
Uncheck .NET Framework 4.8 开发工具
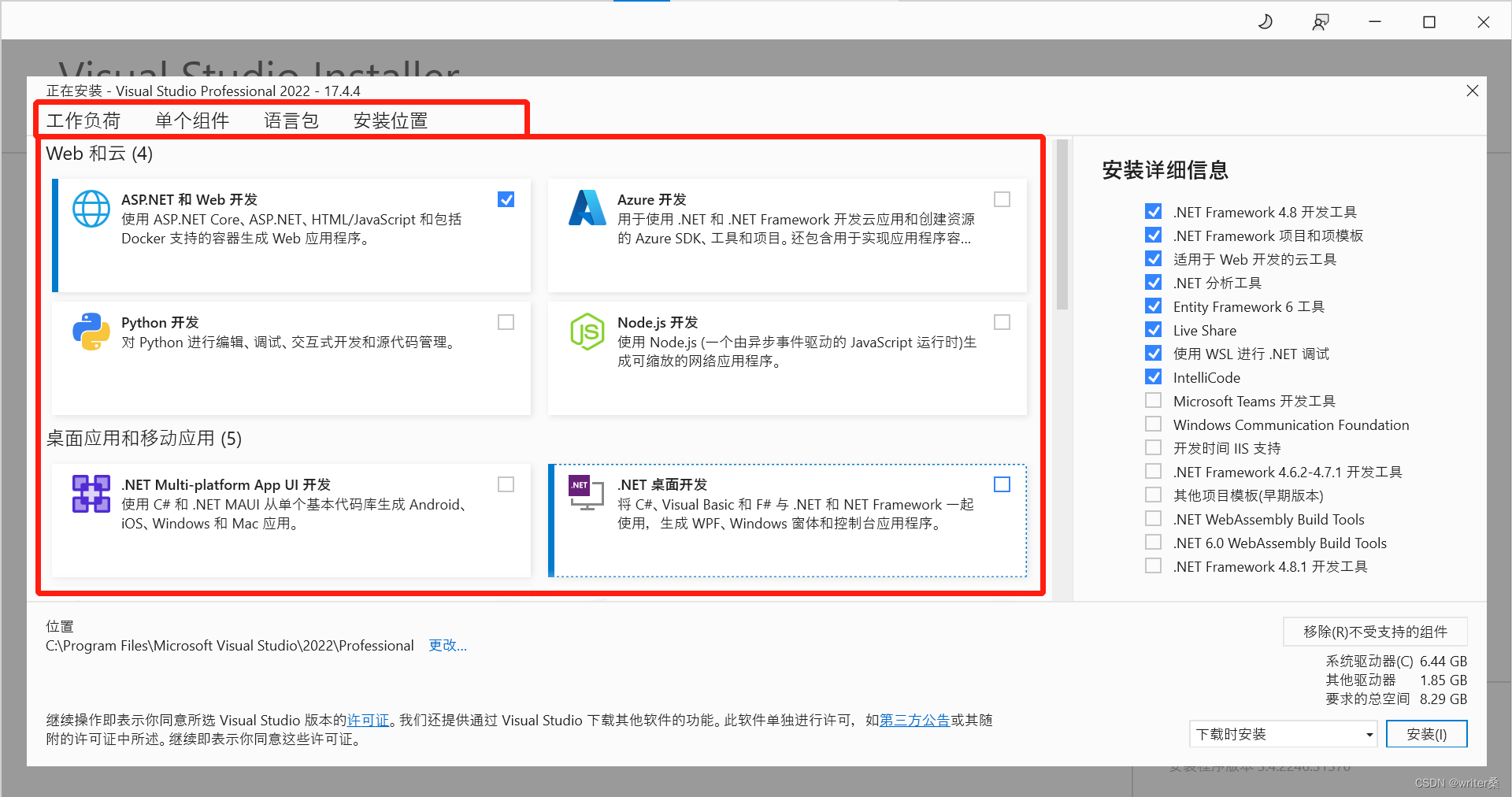[x=1154, y=212]
